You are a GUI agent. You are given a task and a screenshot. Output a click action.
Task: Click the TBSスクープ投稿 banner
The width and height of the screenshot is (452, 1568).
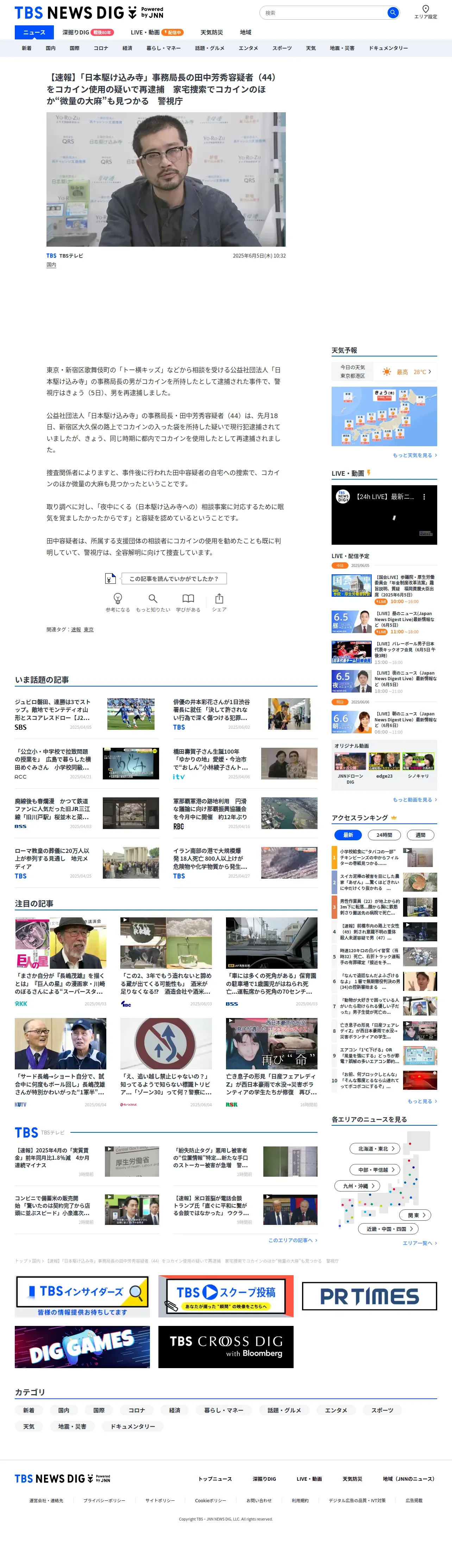[x=226, y=1297]
